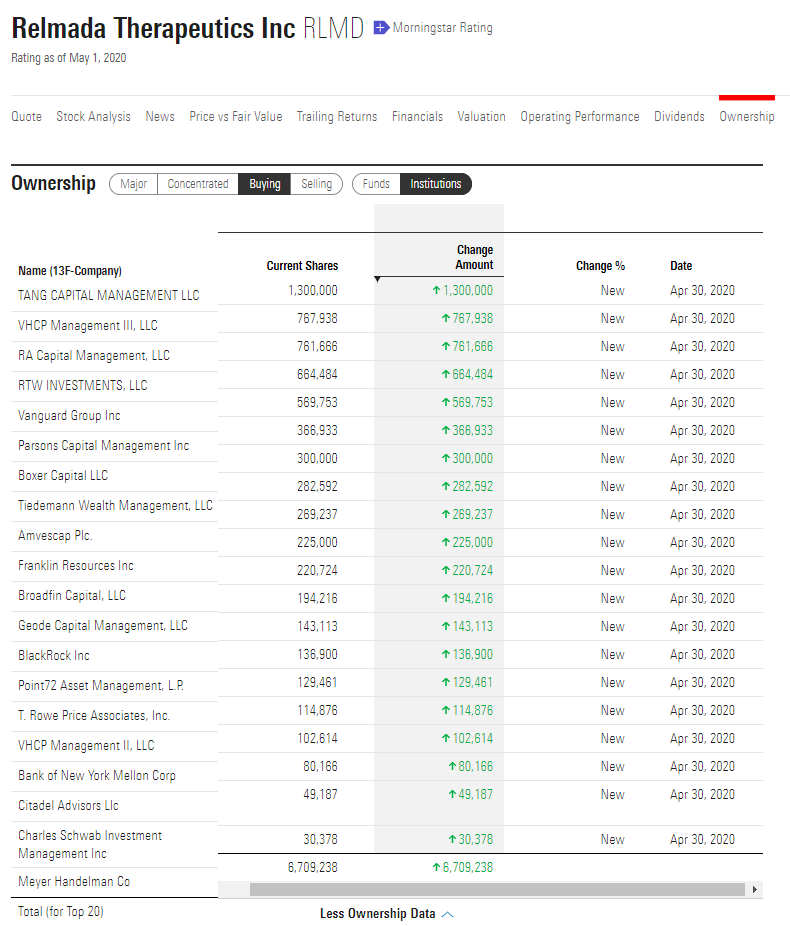Sort by Date column header
This screenshot has width=790, height=926.
(681, 266)
